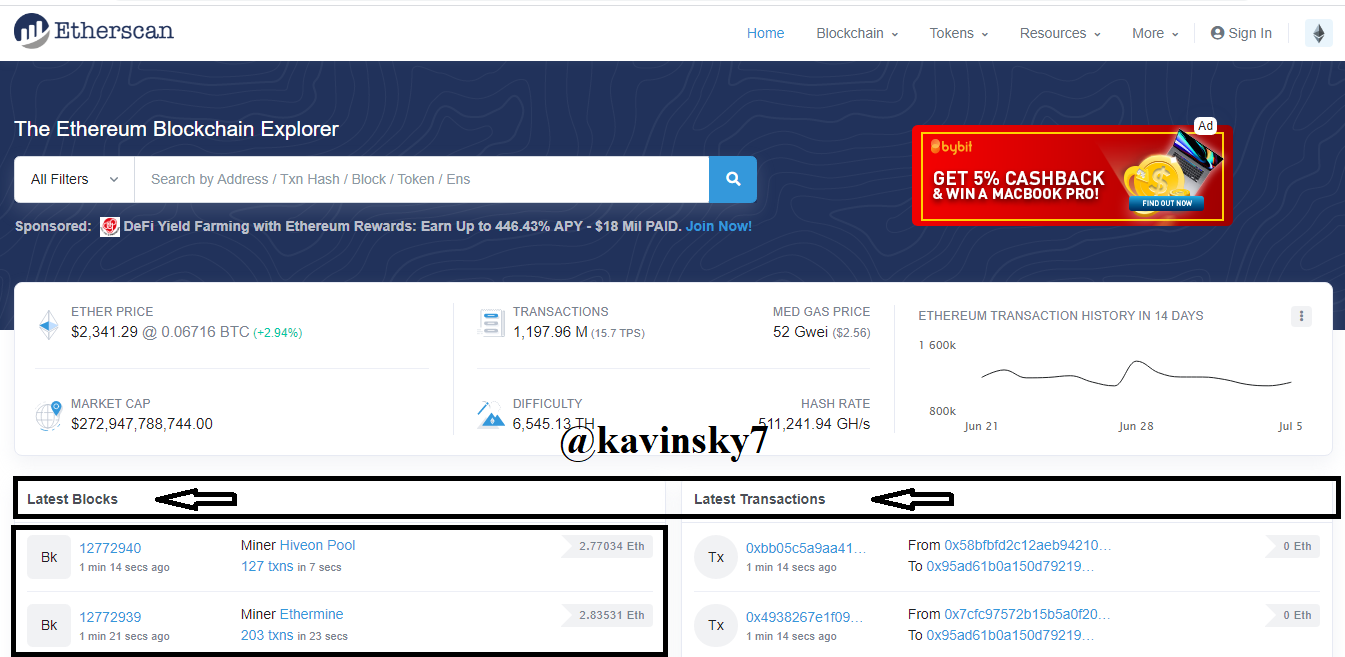Click the three-dot chart options icon

pos(1301,316)
